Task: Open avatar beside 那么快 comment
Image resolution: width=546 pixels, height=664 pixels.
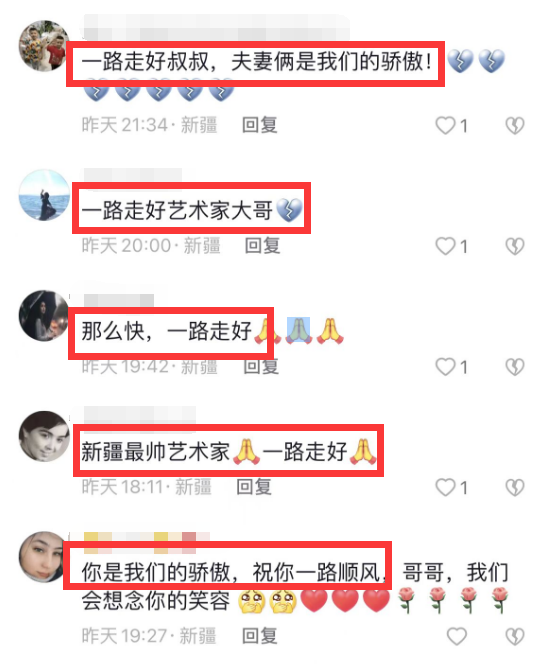Action: (x=44, y=316)
